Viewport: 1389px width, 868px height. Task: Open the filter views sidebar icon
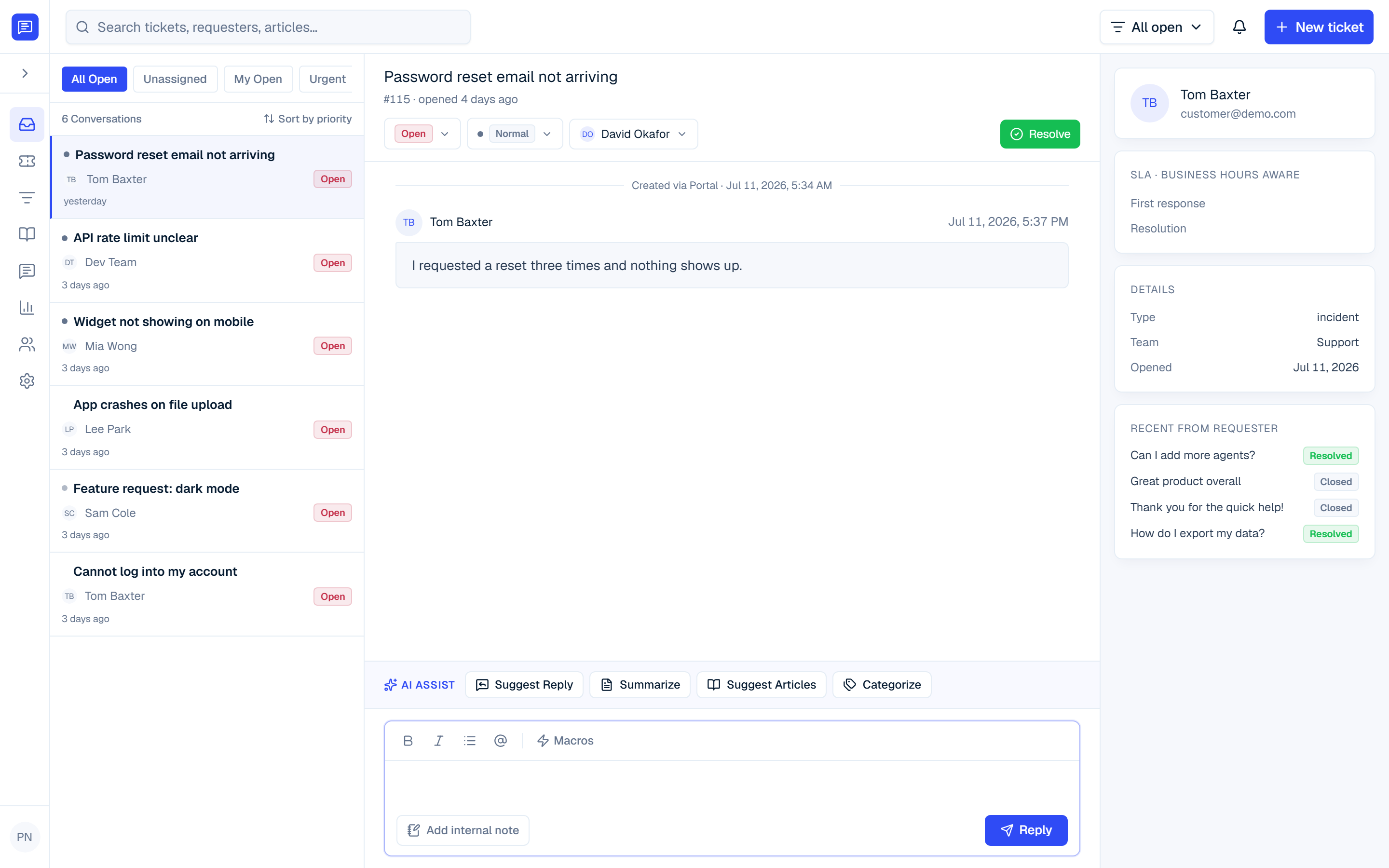[x=27, y=198]
